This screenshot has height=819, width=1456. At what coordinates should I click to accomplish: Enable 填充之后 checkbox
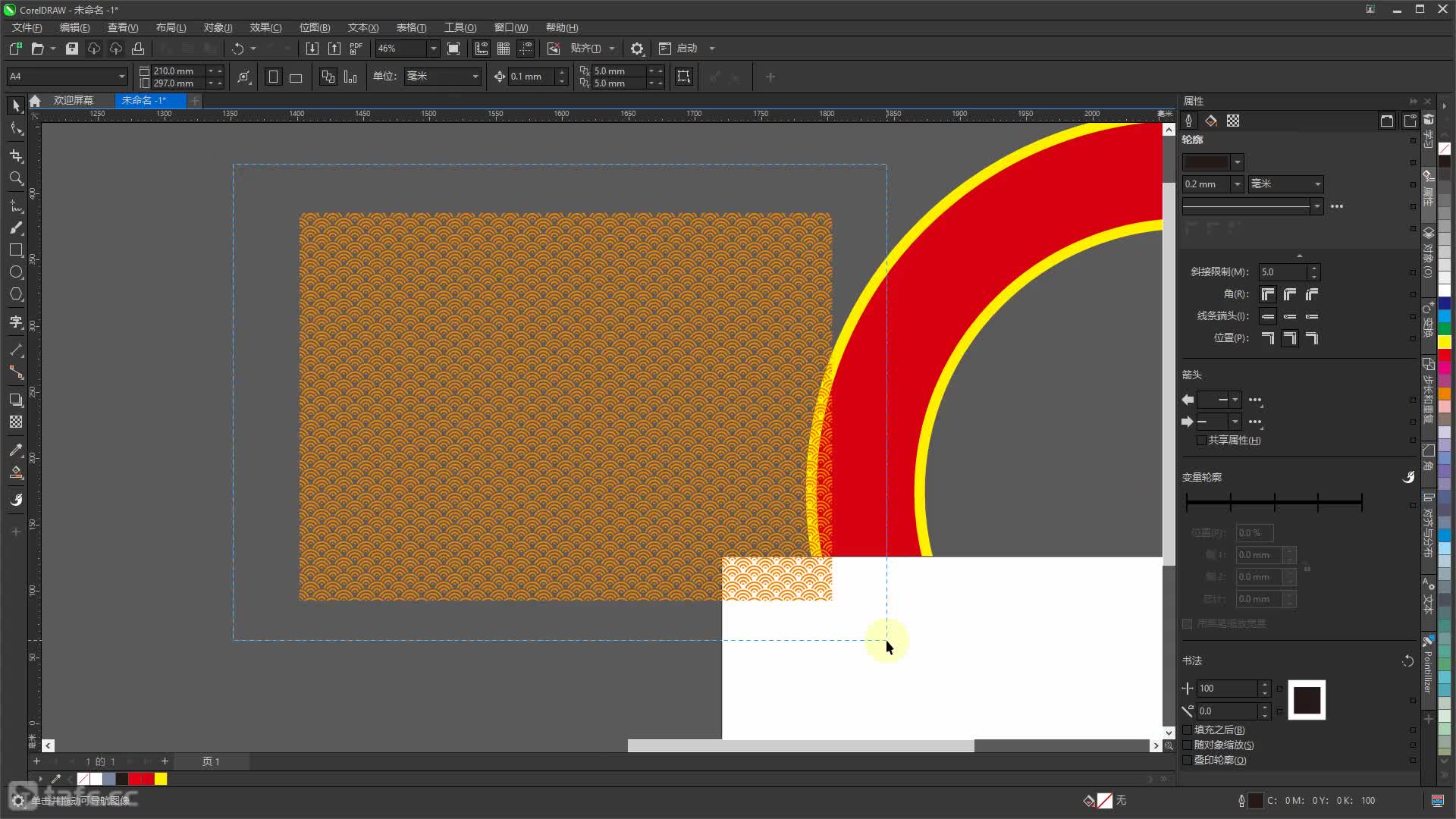tap(1188, 730)
